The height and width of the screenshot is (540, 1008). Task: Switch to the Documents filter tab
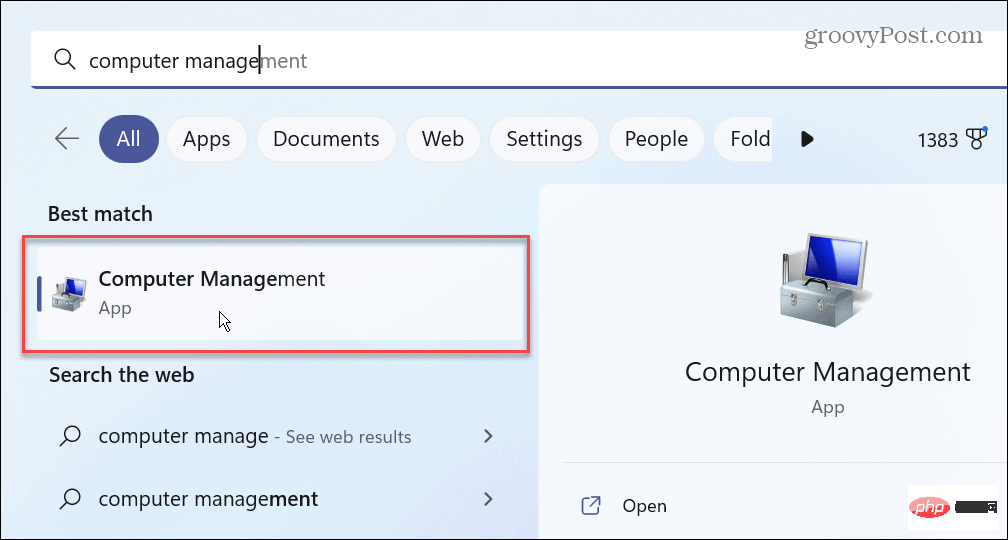(326, 139)
